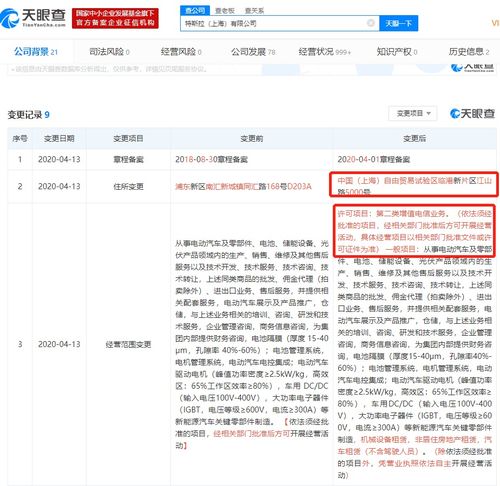Open the 公司背景 tab
The height and width of the screenshot is (486, 500).
pyautogui.click(x=36, y=52)
